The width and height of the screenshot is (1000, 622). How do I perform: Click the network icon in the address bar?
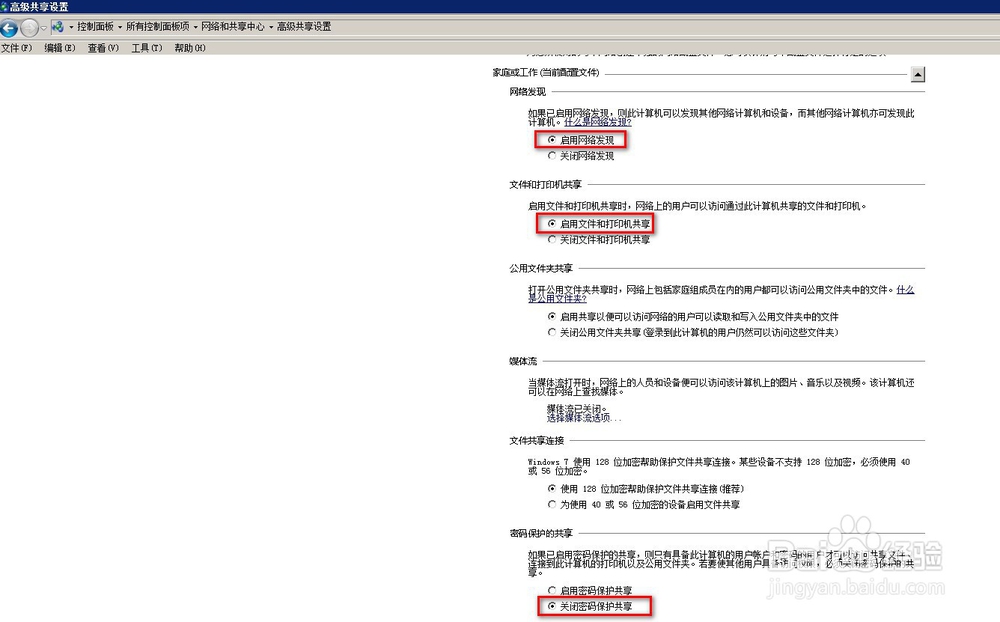[59, 27]
